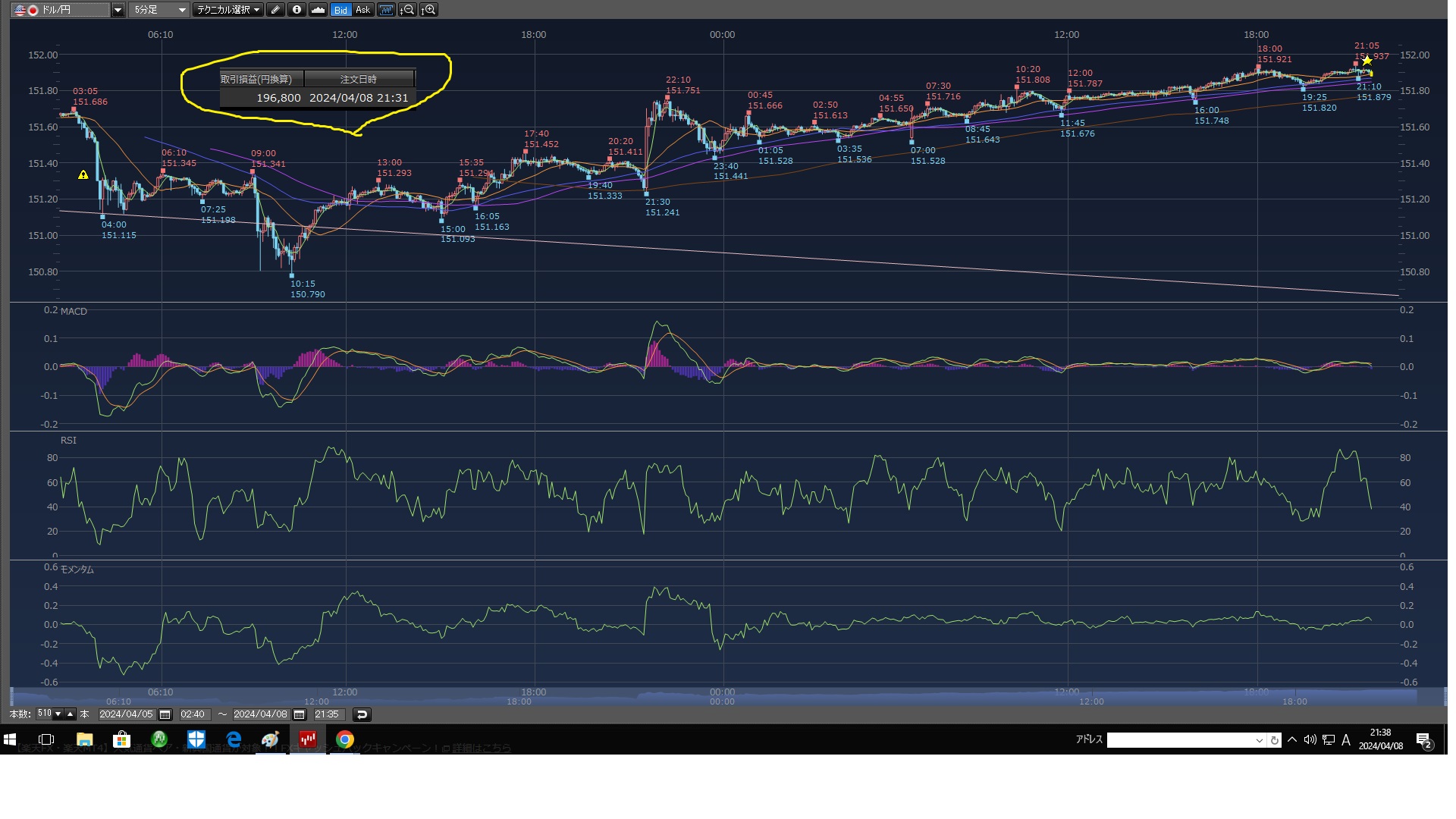Click the zoom out magnifier icon
This screenshot has height=819, width=1456.
point(407,10)
